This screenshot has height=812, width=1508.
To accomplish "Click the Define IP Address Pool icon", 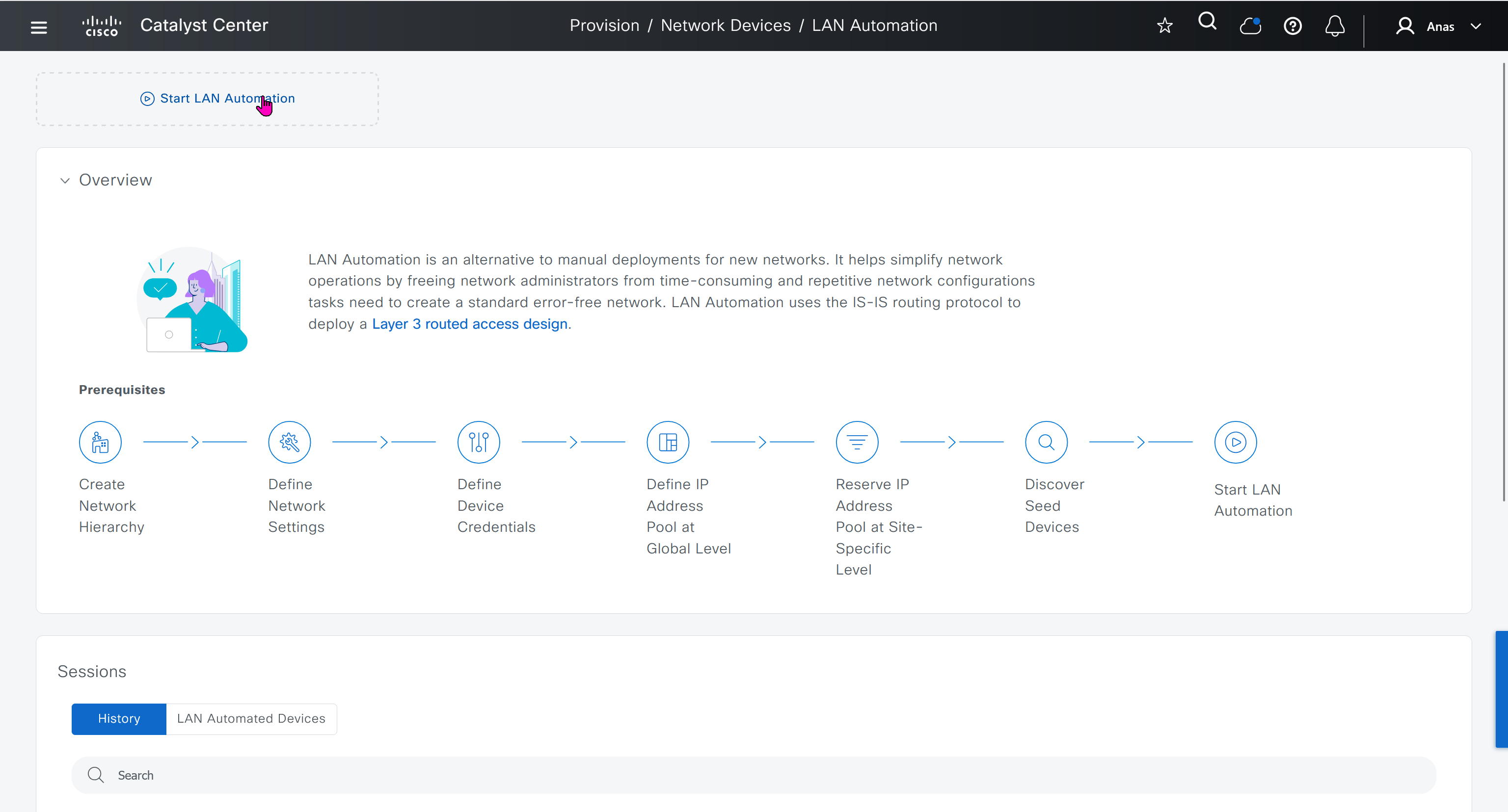I will tap(668, 442).
